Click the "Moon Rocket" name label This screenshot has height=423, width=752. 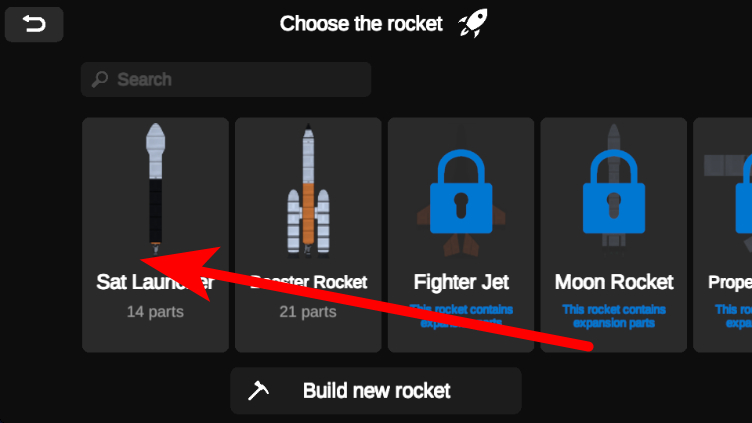(614, 282)
